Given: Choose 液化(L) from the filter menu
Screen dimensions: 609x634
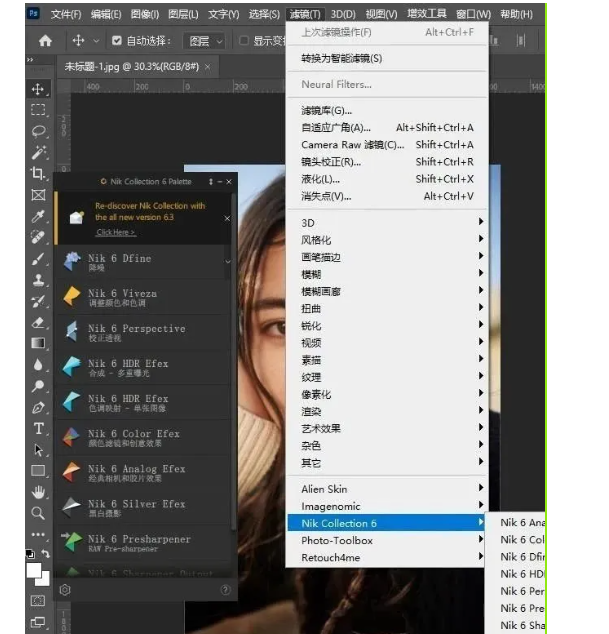Looking at the screenshot, I should pos(386,179).
